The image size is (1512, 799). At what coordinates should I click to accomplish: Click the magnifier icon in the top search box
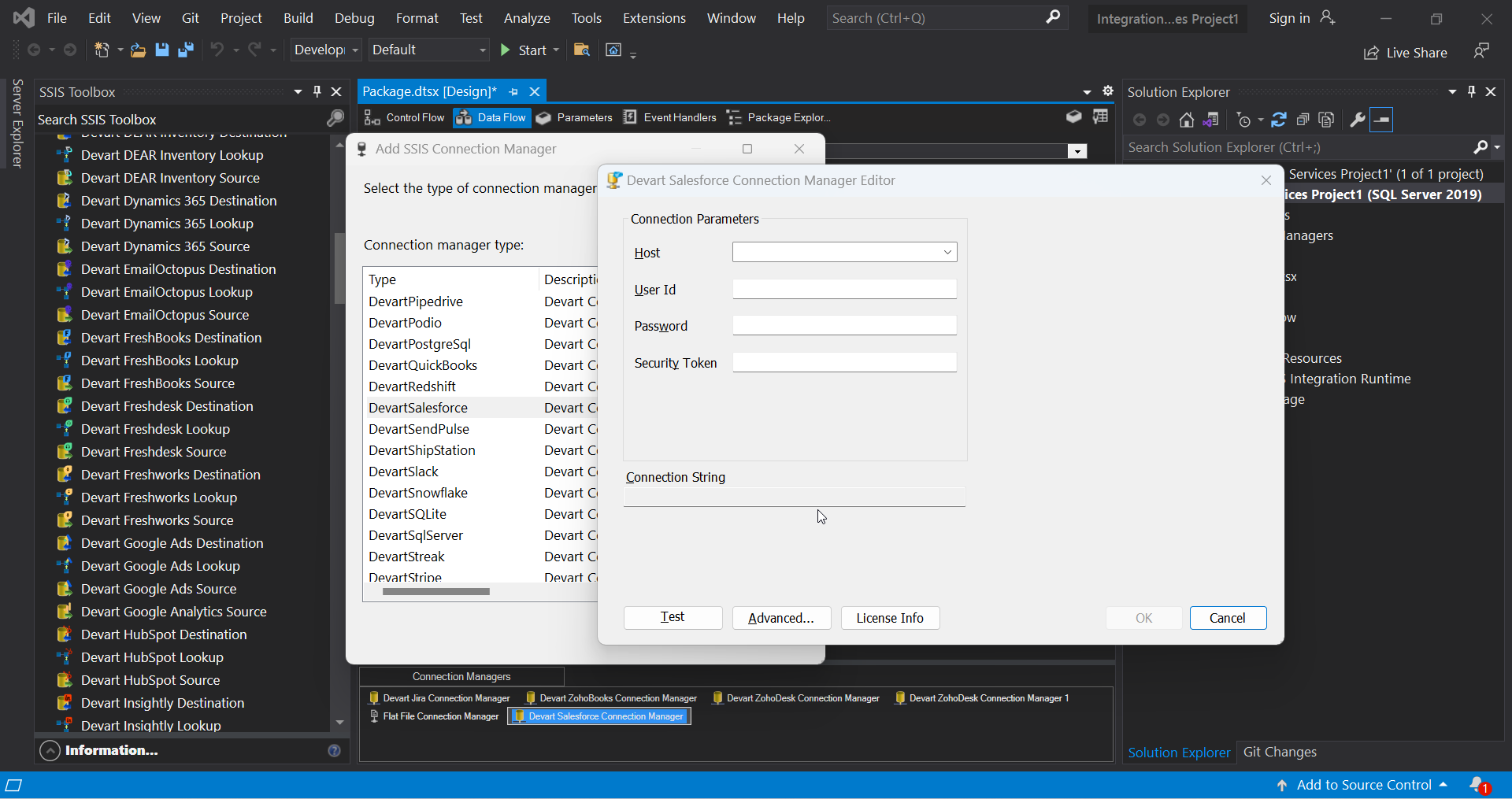pyautogui.click(x=1054, y=17)
